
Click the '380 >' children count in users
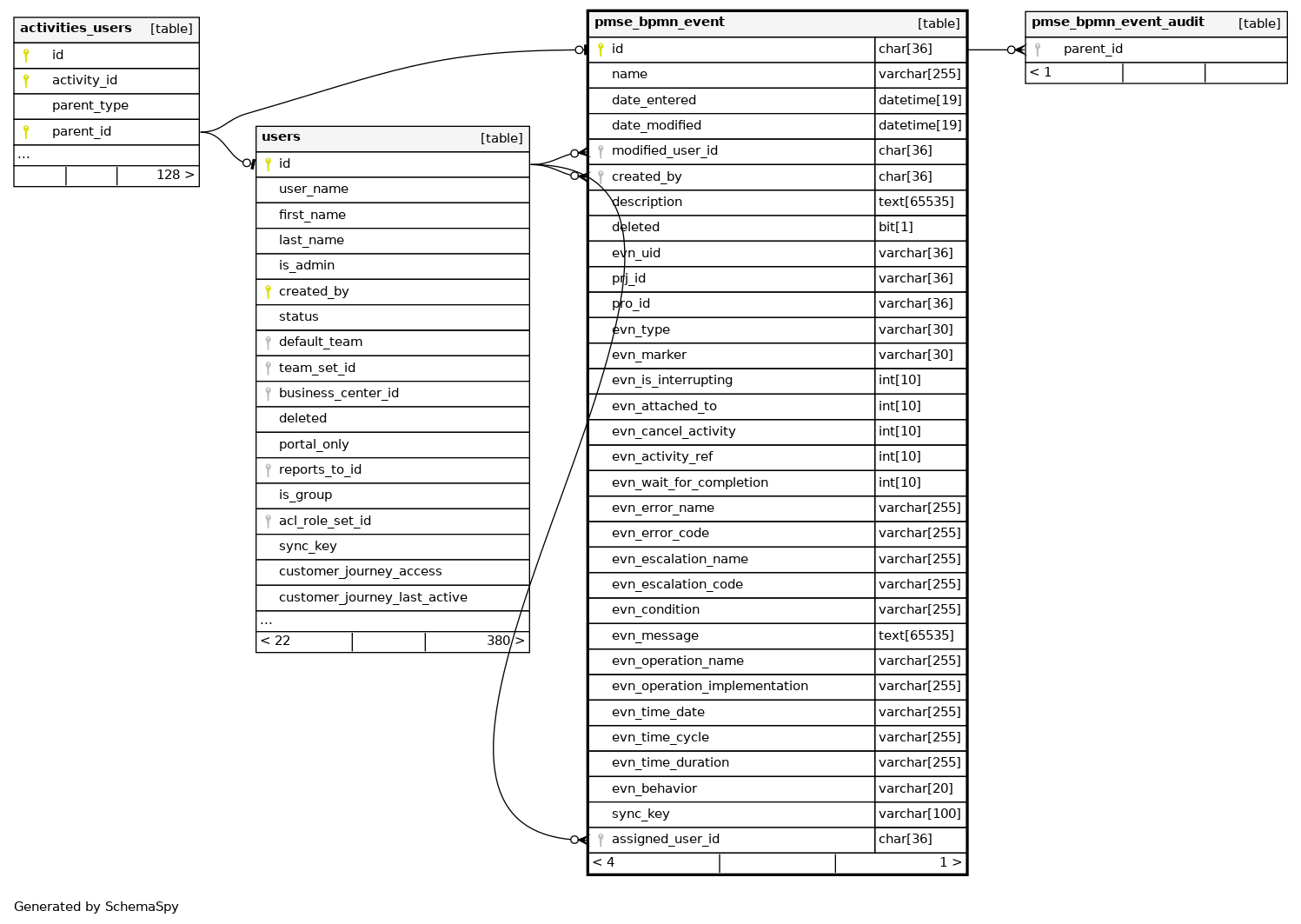(x=504, y=641)
